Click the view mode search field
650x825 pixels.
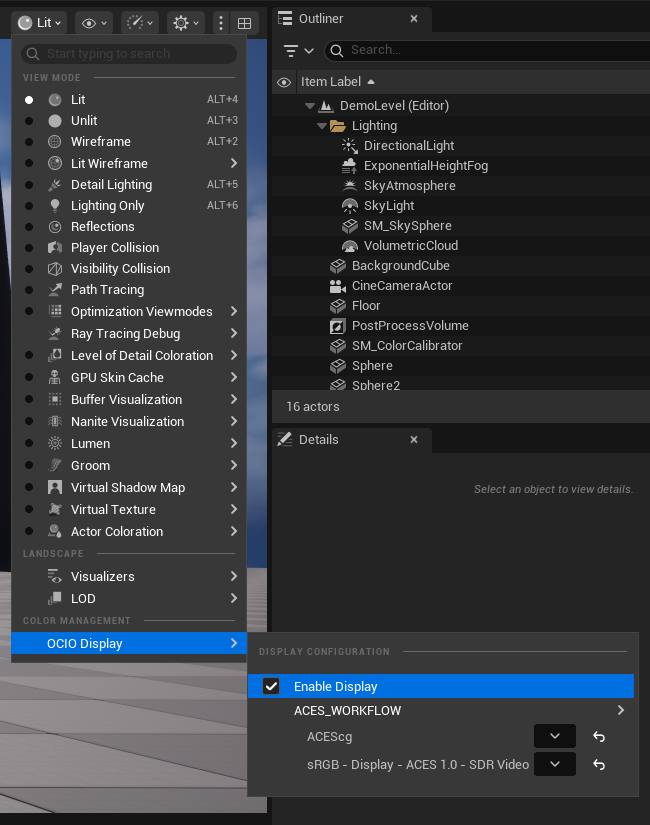tap(129, 54)
